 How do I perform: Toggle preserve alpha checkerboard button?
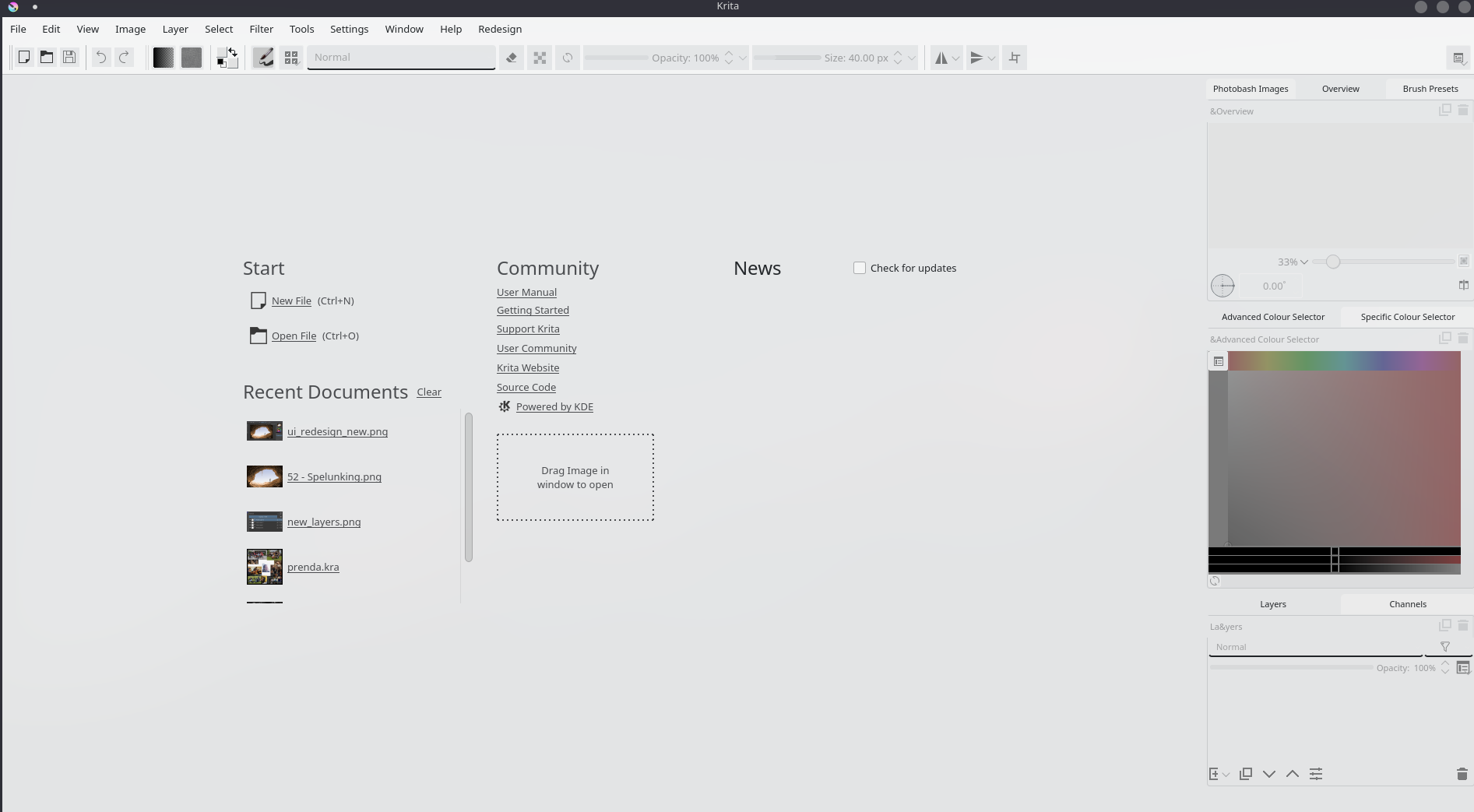(x=540, y=58)
